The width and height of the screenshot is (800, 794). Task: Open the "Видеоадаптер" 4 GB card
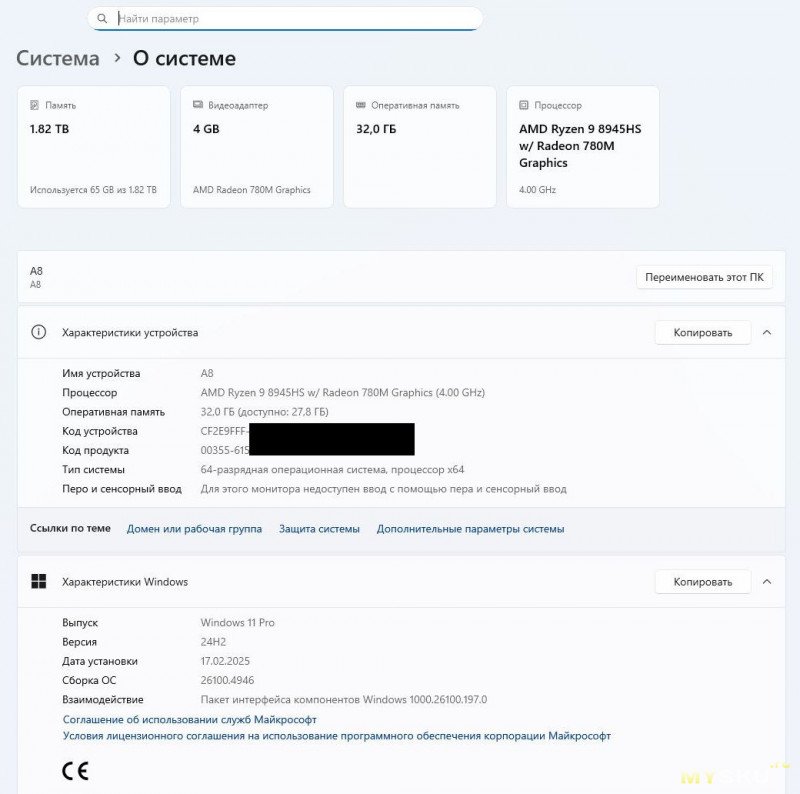(x=257, y=147)
